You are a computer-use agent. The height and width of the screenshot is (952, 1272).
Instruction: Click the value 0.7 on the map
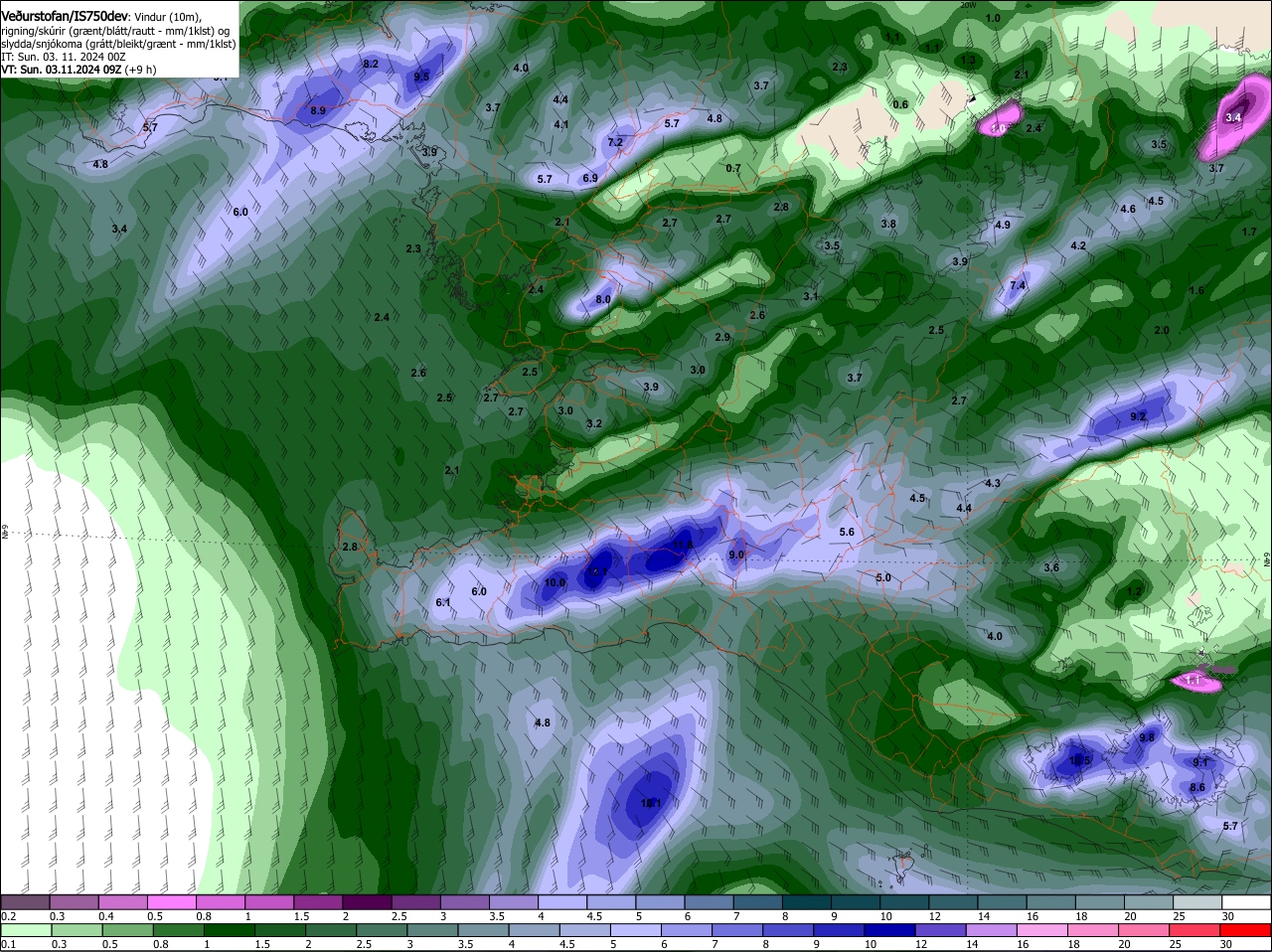[x=733, y=168]
